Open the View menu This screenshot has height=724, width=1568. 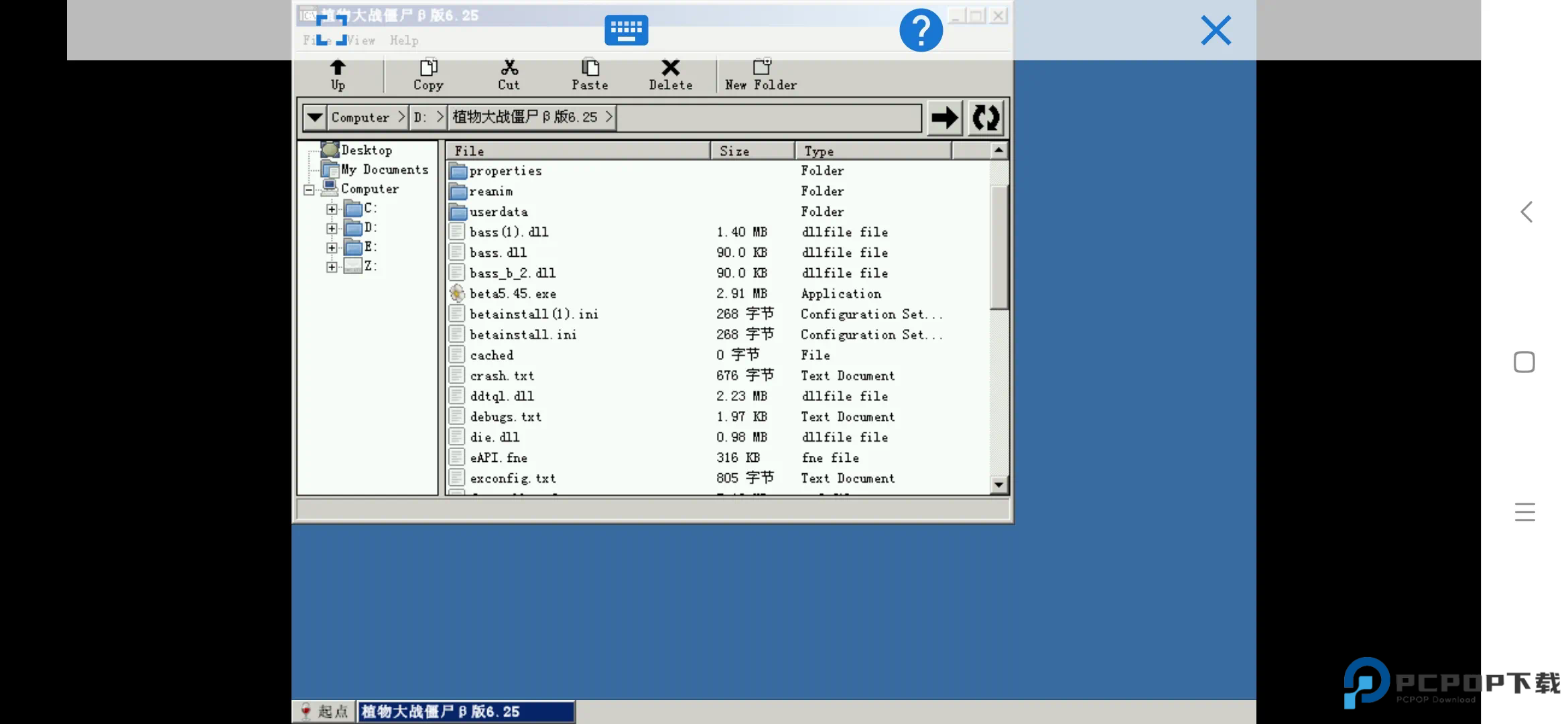pyautogui.click(x=362, y=40)
